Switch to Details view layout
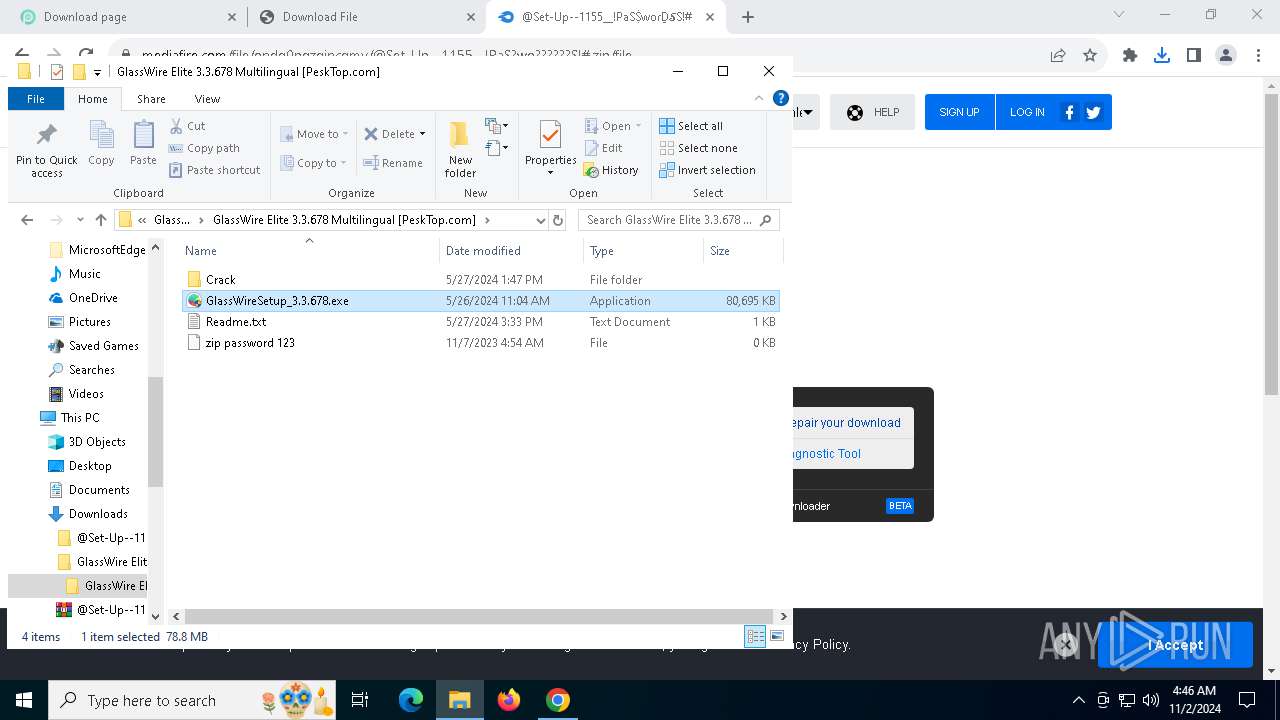Image resolution: width=1280 pixels, height=720 pixels. pyautogui.click(x=755, y=637)
